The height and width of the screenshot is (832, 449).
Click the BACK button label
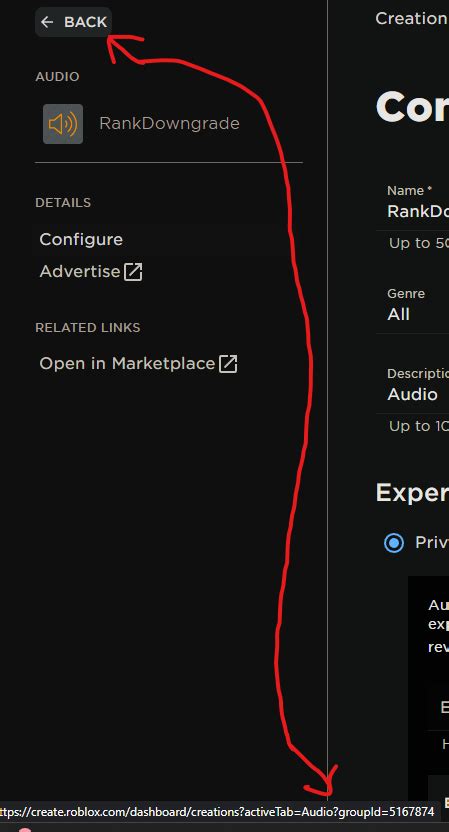pyautogui.click(x=85, y=22)
